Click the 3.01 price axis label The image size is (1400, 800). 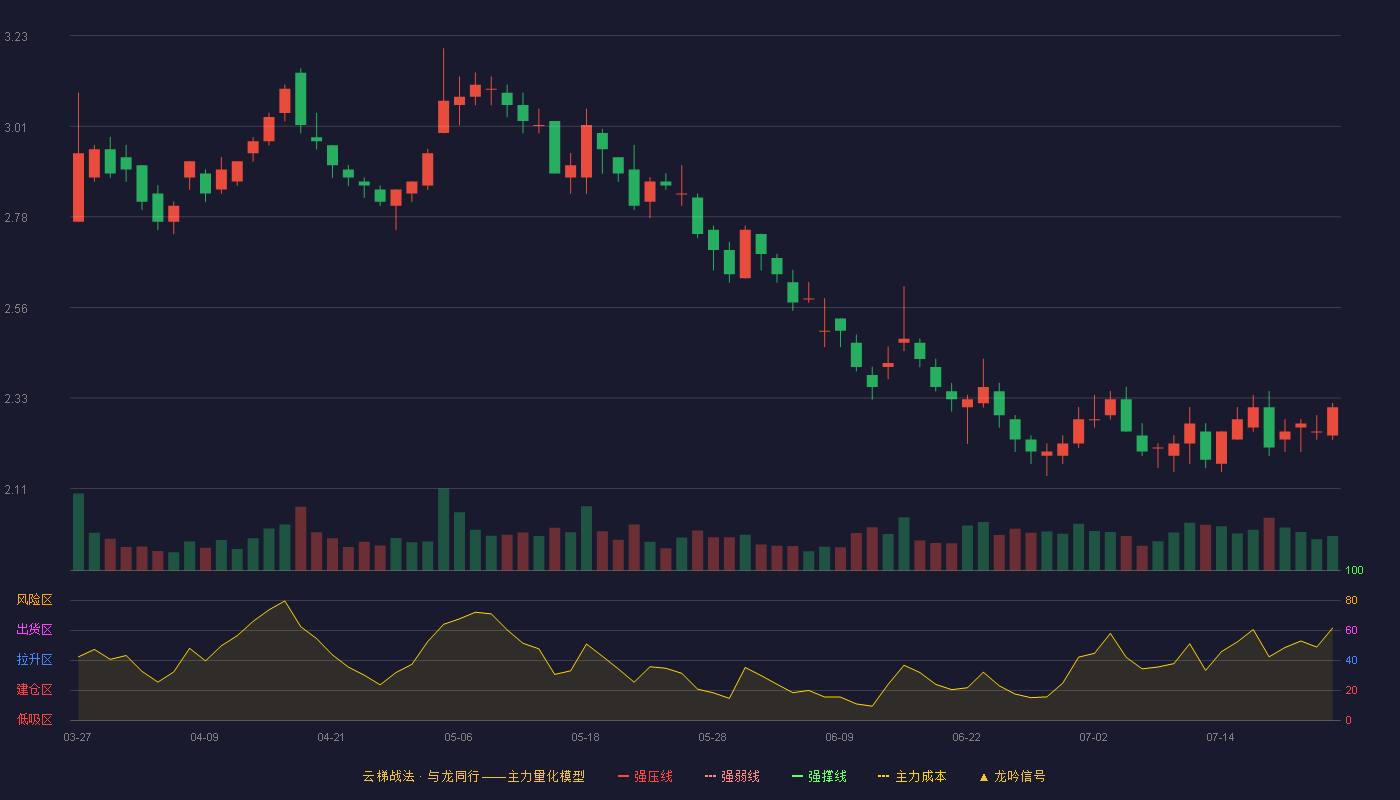point(16,127)
